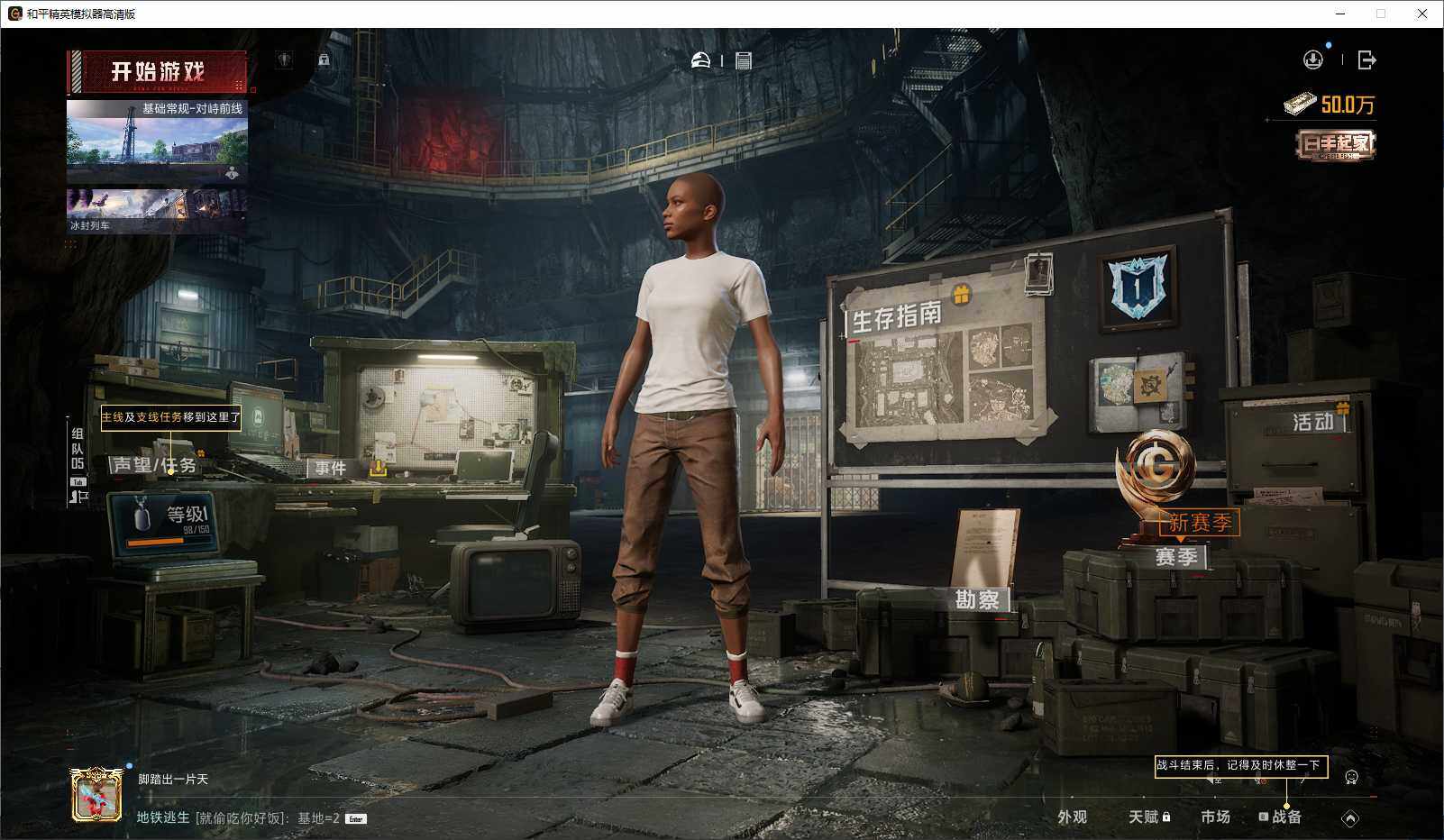The image size is (1444, 840).
Task: Switch to the 外观 appearance tab
Action: (x=1073, y=817)
